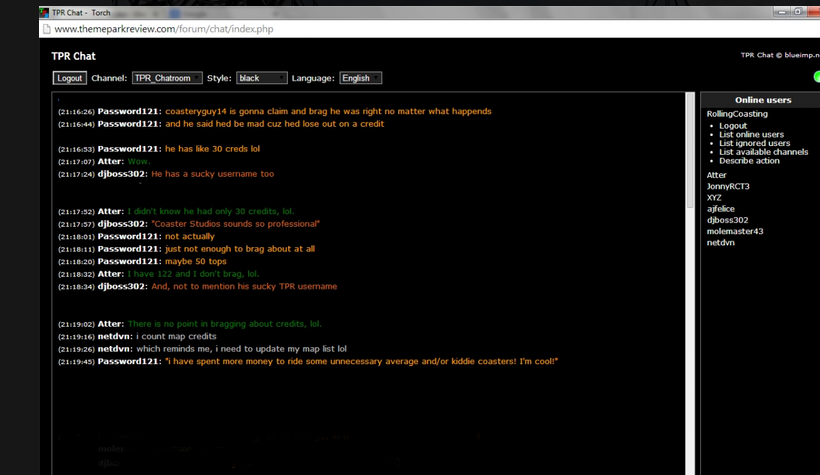
Task: Click molemaster43 in online users panel
Action: pos(735,231)
